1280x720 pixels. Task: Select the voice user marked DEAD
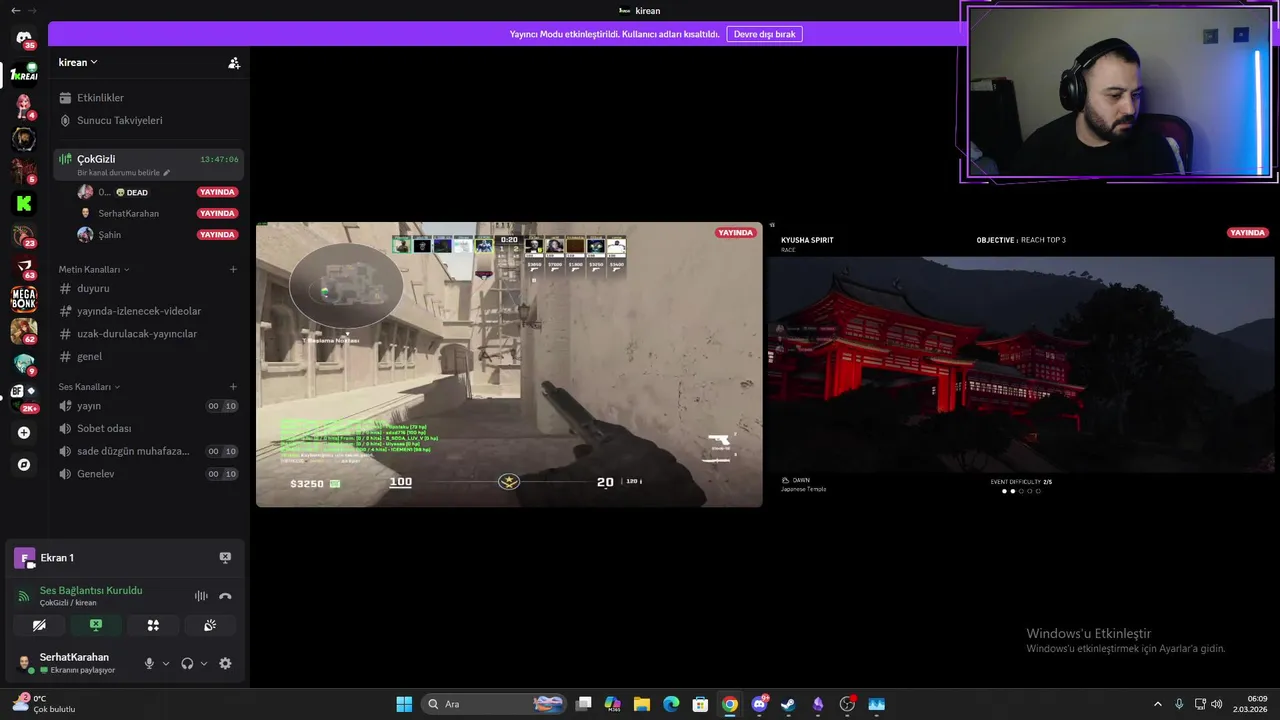click(157, 192)
